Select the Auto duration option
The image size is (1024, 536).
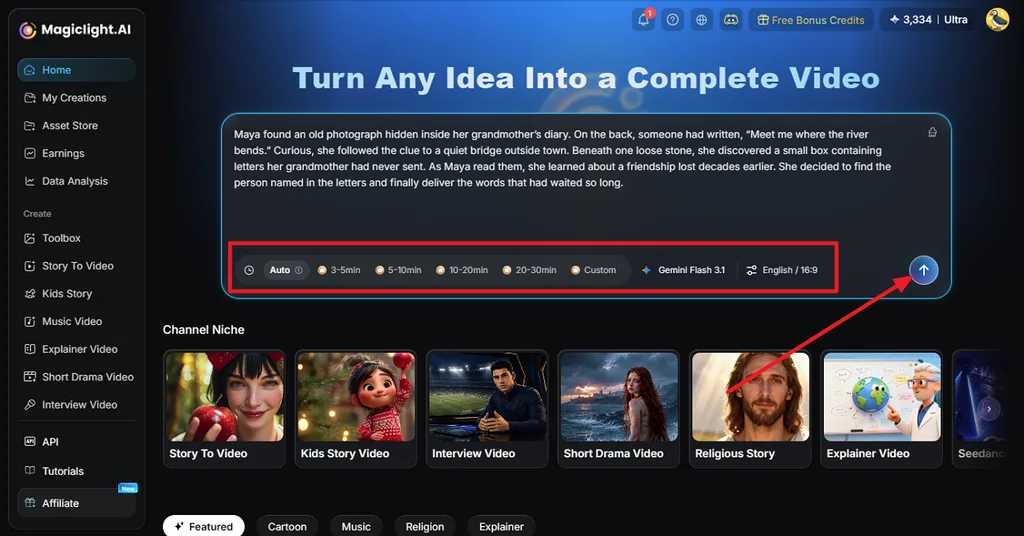point(286,270)
